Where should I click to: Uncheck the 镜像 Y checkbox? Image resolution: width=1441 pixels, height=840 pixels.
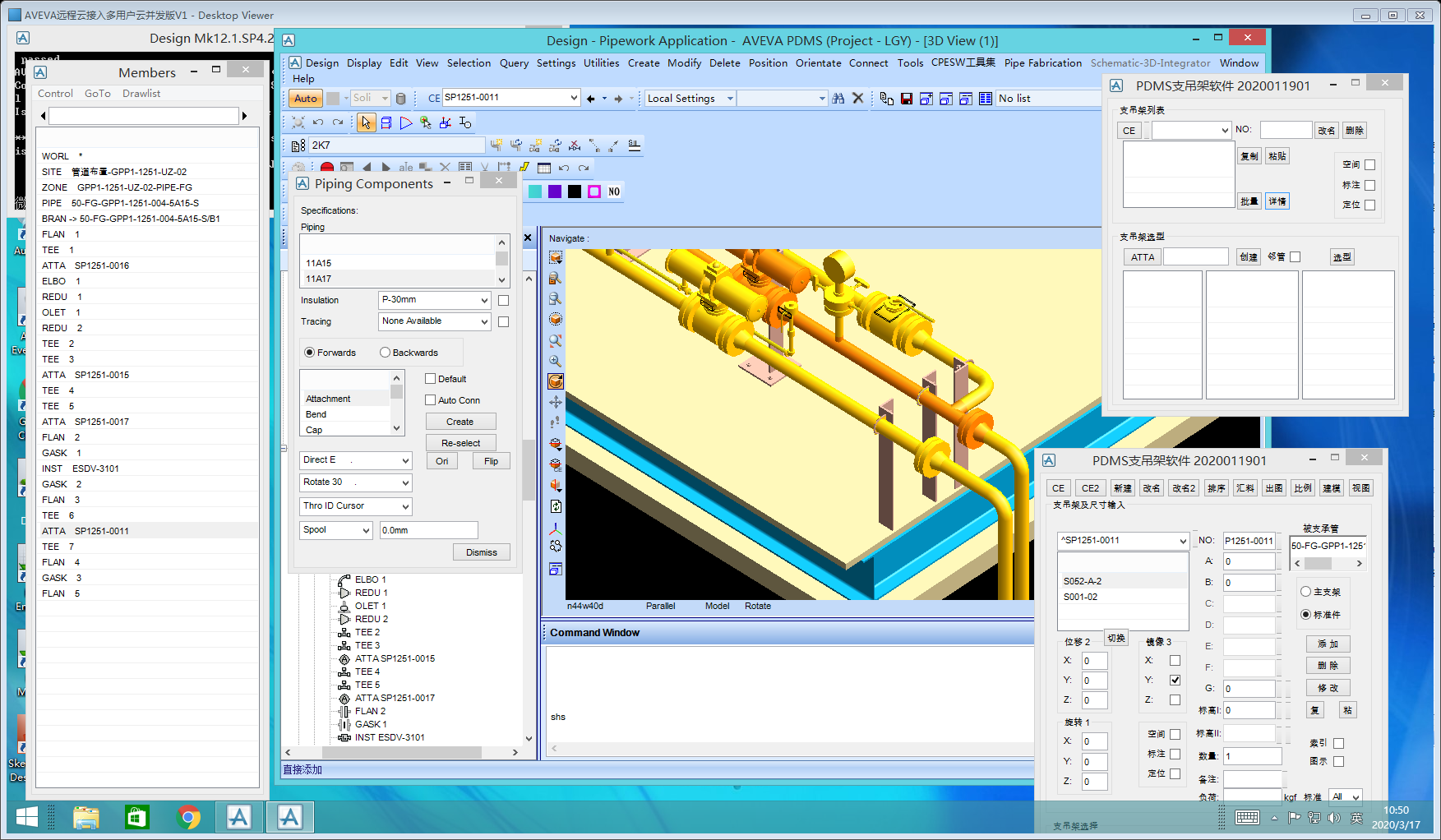pyautogui.click(x=1175, y=680)
